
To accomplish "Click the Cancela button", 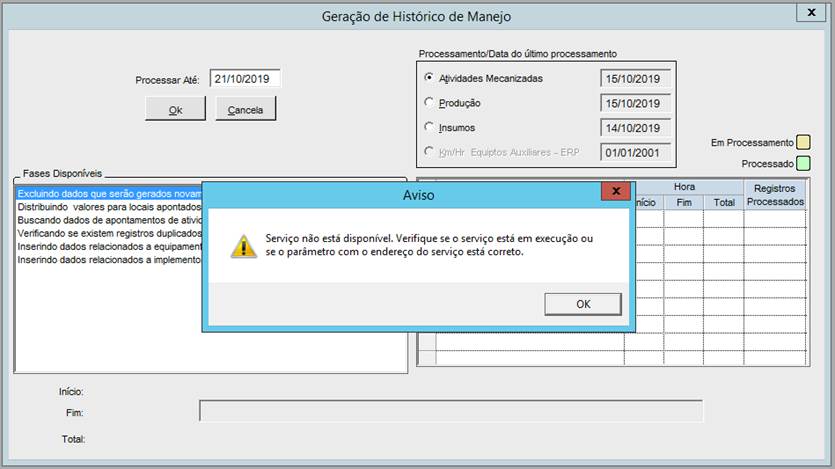I will click(x=245, y=110).
